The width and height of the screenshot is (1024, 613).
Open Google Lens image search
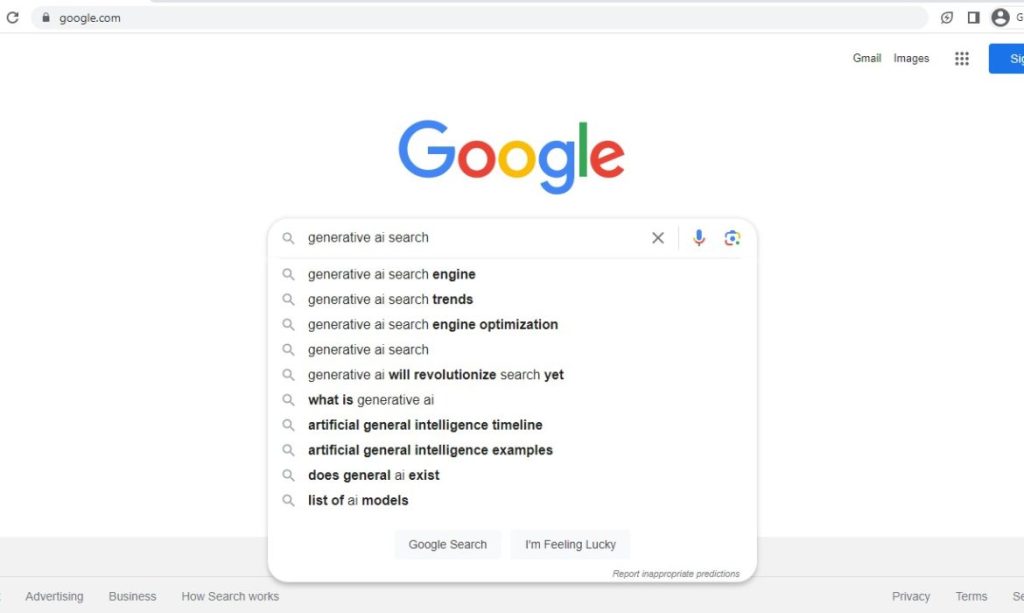click(732, 238)
